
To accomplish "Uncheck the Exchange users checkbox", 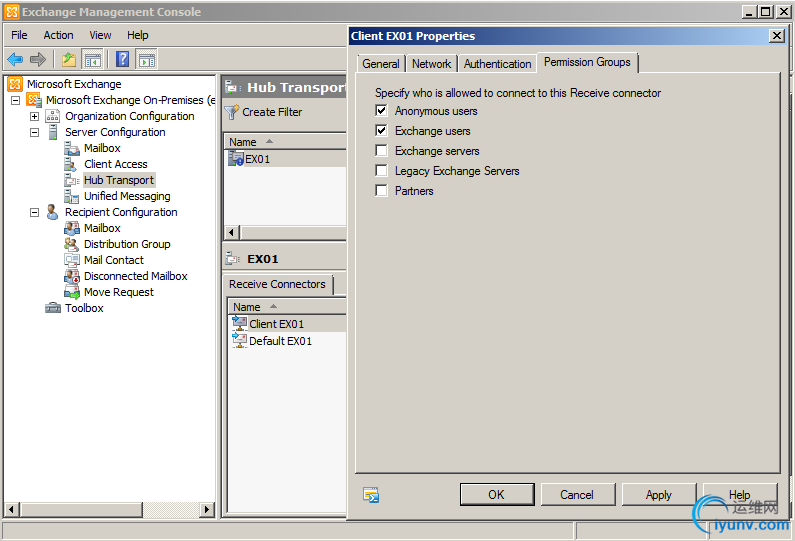I will (x=381, y=131).
